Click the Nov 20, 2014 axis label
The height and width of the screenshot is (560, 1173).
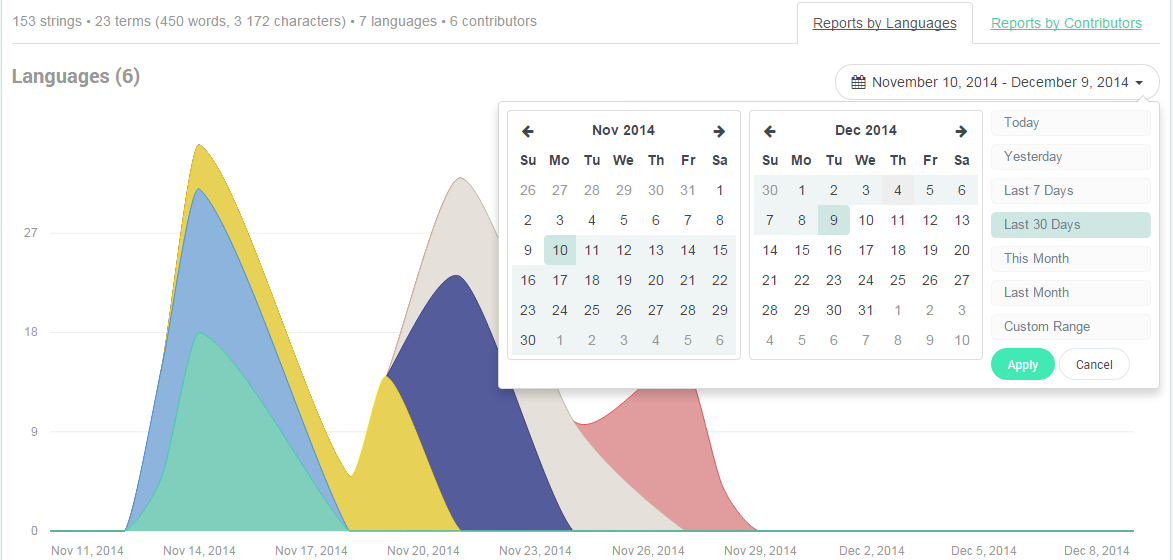pyautogui.click(x=423, y=551)
